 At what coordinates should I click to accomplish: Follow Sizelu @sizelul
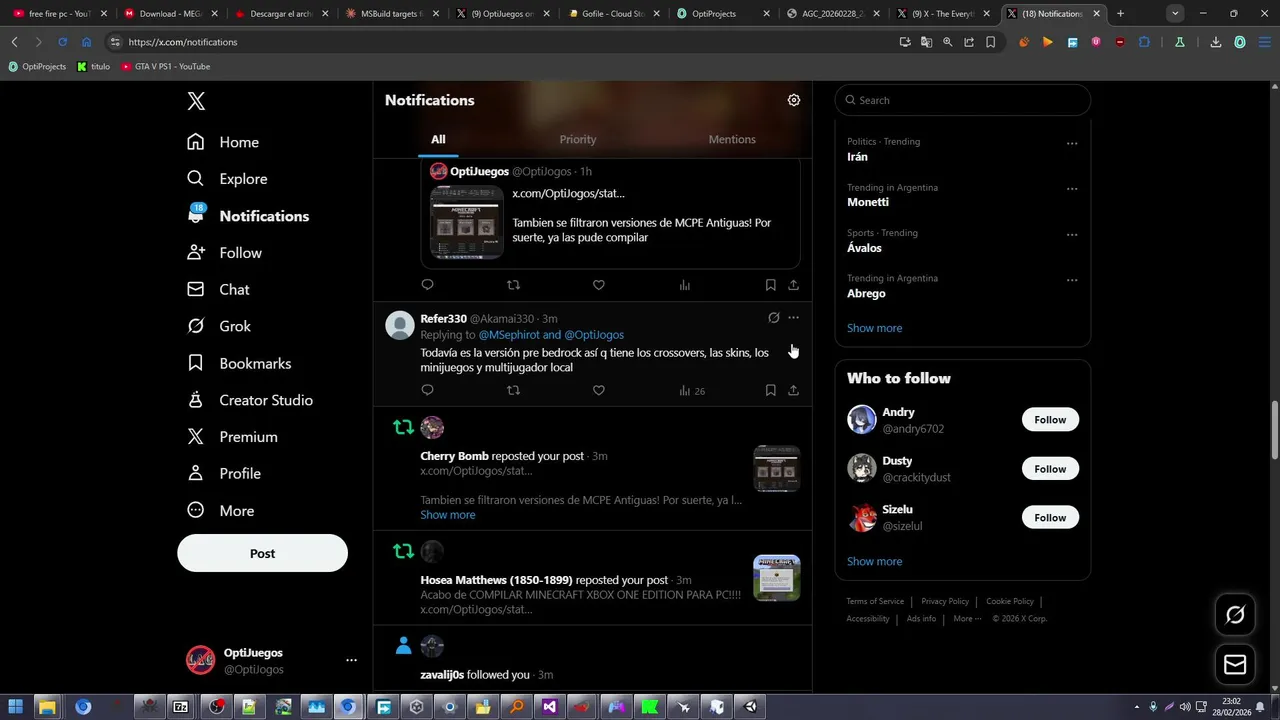(x=1050, y=517)
